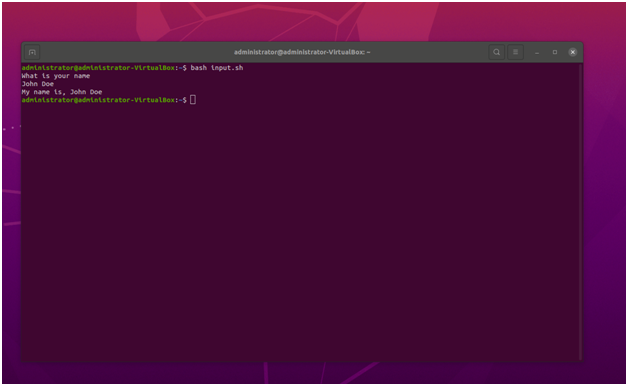Click the terminal window title text
Viewport: 628px width, 386px height.
click(x=302, y=52)
